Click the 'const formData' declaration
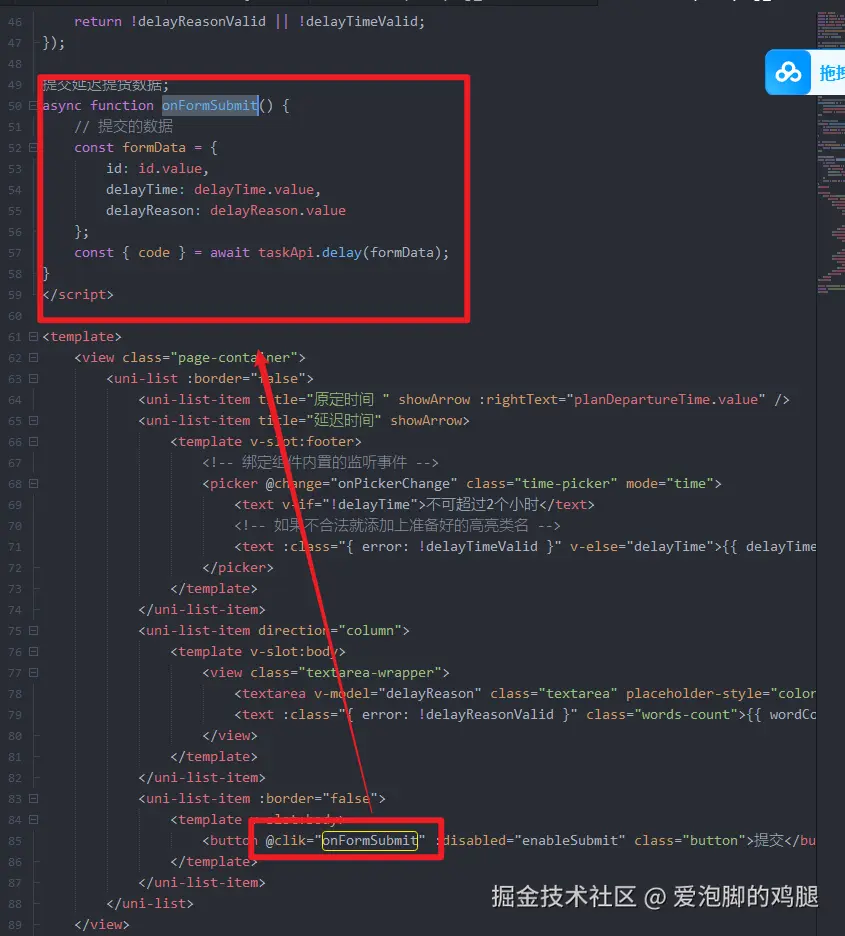845x936 pixels. tap(130, 147)
